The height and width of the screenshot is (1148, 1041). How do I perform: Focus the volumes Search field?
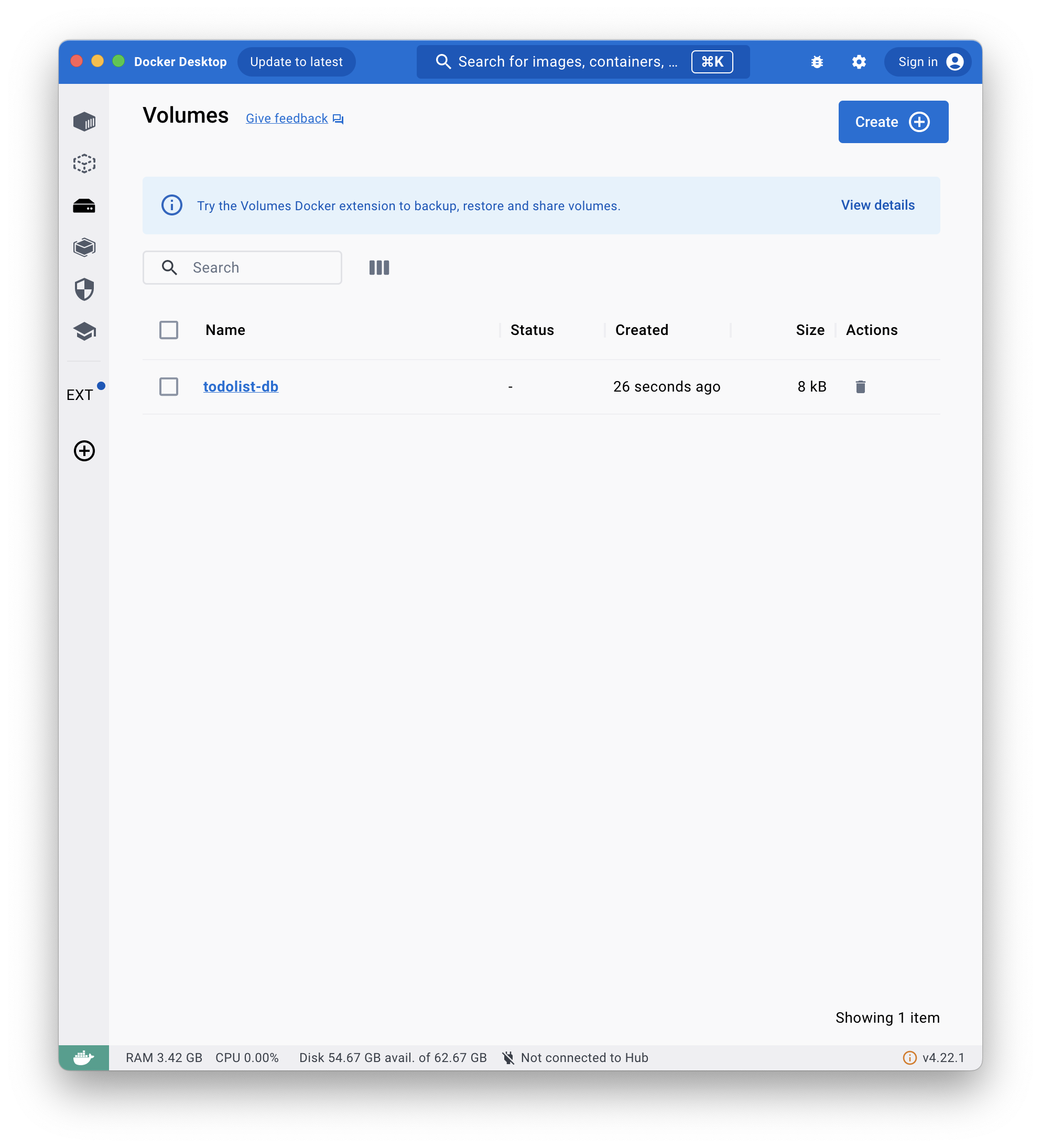point(242,268)
